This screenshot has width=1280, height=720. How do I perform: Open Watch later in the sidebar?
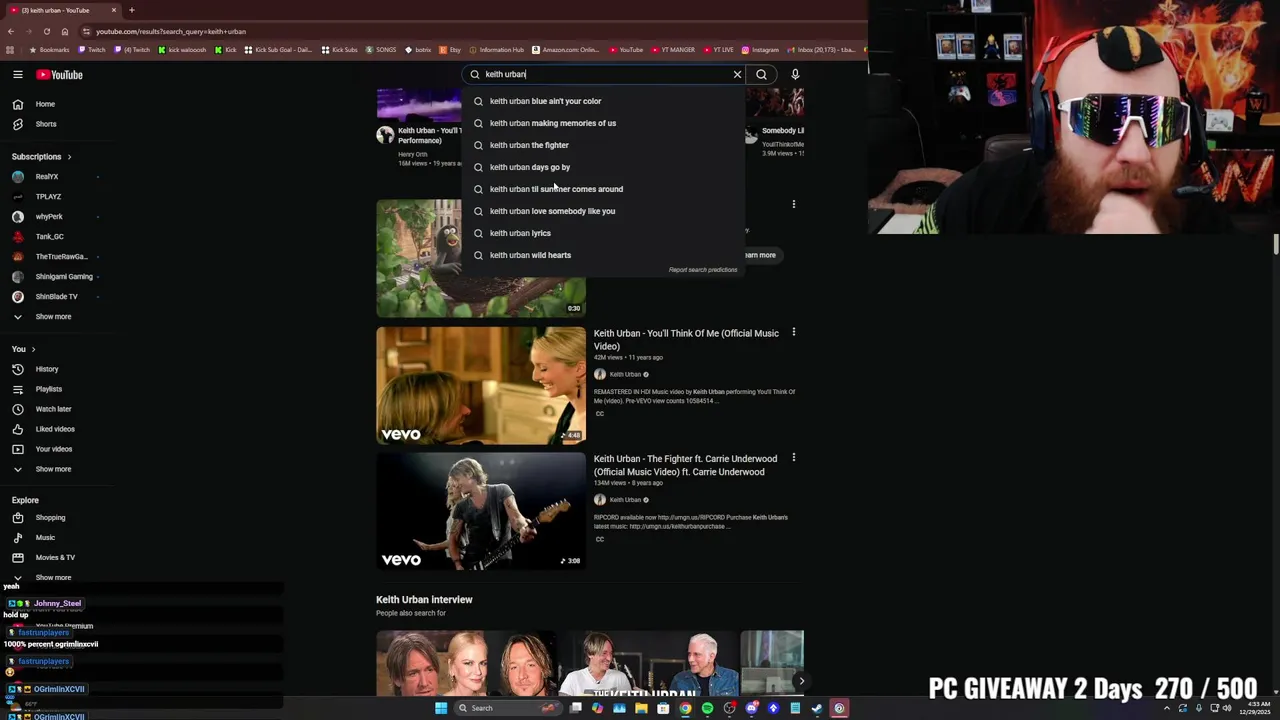point(53,409)
